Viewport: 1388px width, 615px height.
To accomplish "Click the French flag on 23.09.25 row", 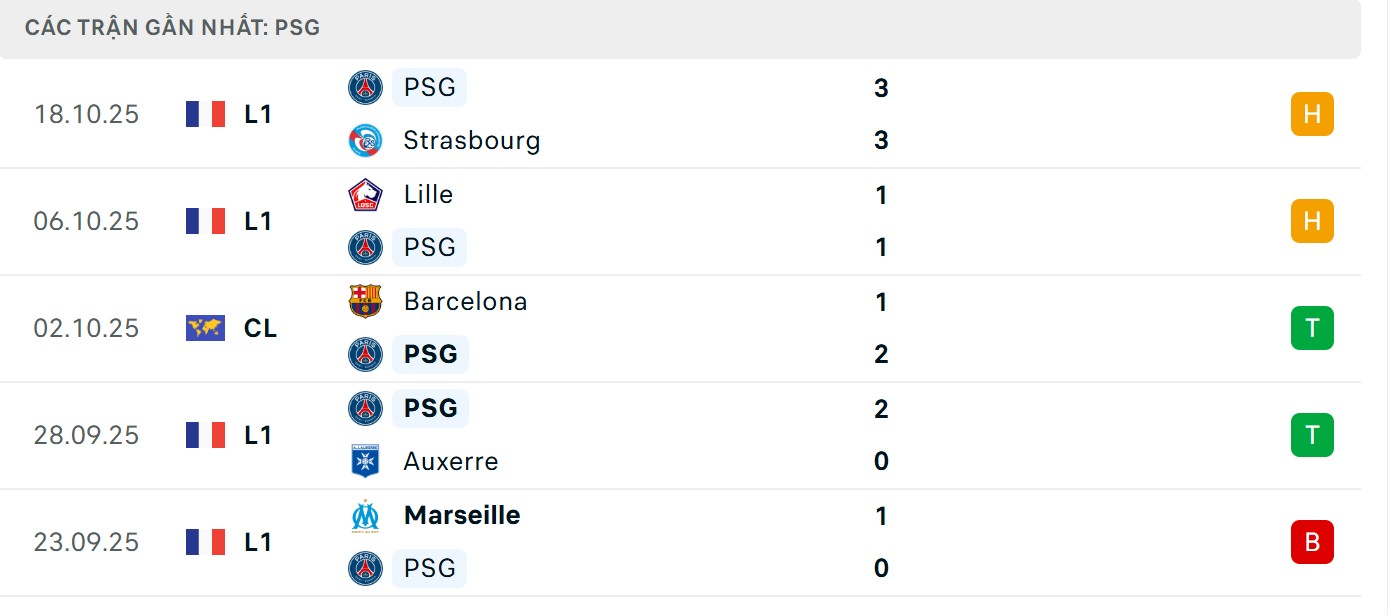I will pyautogui.click(x=205, y=542).
